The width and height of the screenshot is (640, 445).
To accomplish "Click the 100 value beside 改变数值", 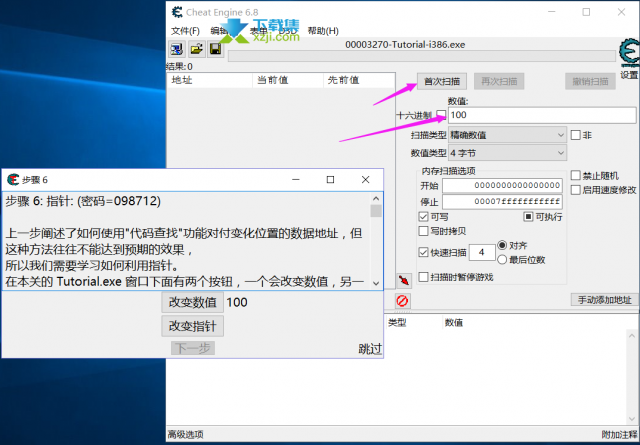I will [237, 303].
